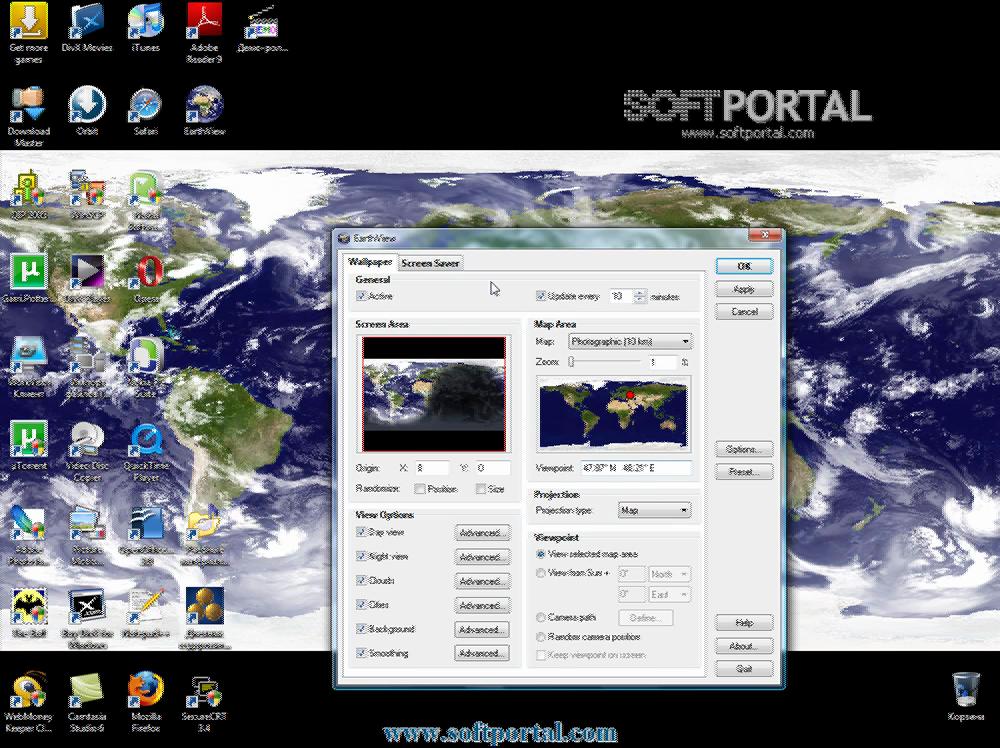The image size is (1000, 748).
Task: Uncheck the Cities view option
Action: tap(361, 605)
